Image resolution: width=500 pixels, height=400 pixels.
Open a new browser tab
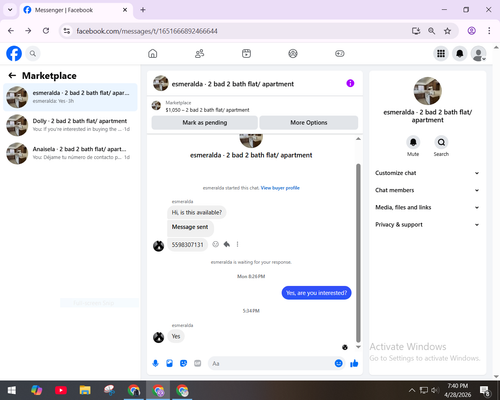(x=143, y=10)
